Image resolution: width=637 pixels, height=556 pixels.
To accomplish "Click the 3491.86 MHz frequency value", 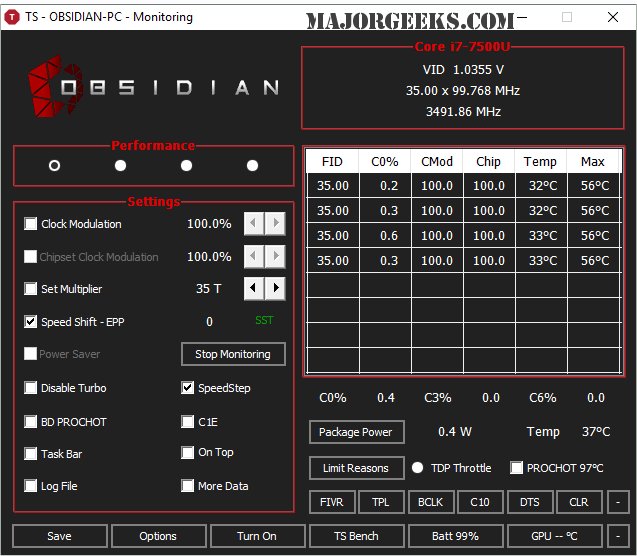I will [463, 111].
